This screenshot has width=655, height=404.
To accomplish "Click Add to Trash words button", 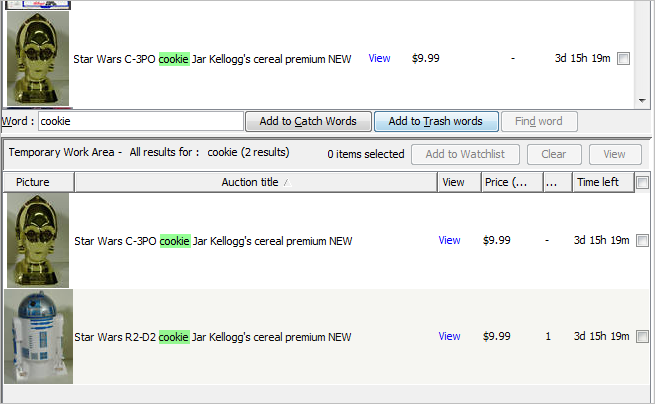I will tap(436, 122).
